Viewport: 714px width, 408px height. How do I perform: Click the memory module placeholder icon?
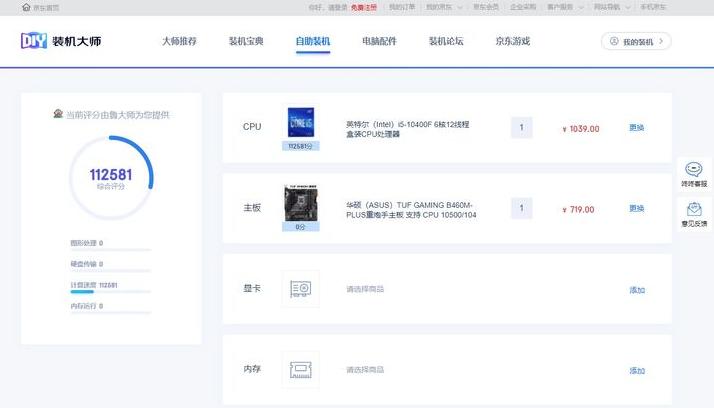301,369
